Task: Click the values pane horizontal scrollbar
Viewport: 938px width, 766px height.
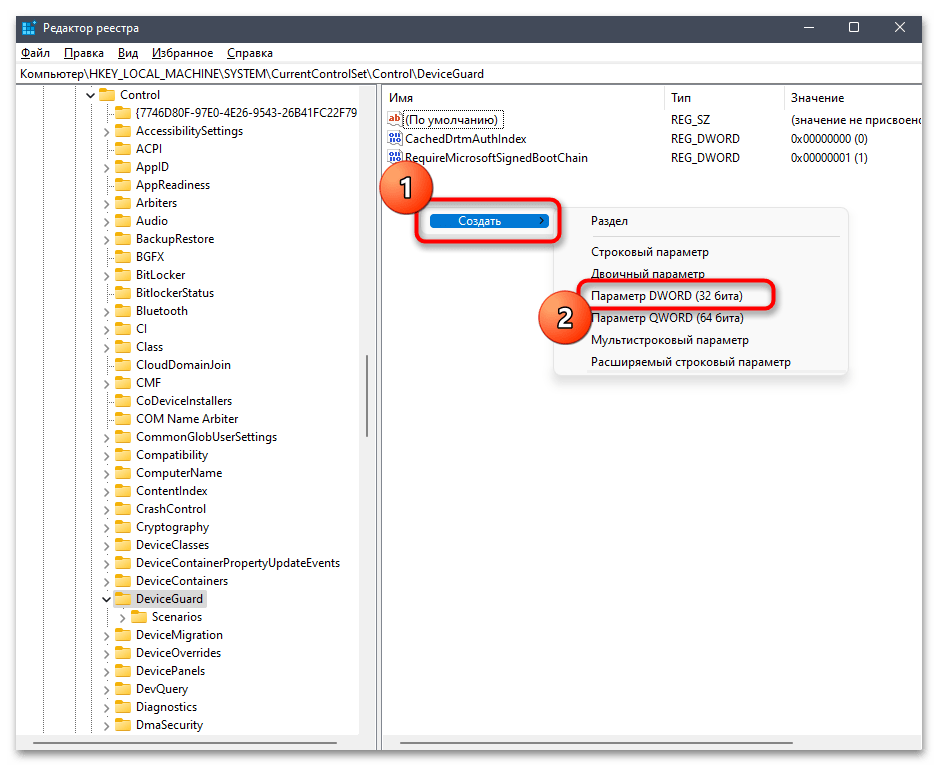Action: pyautogui.click(x=596, y=743)
